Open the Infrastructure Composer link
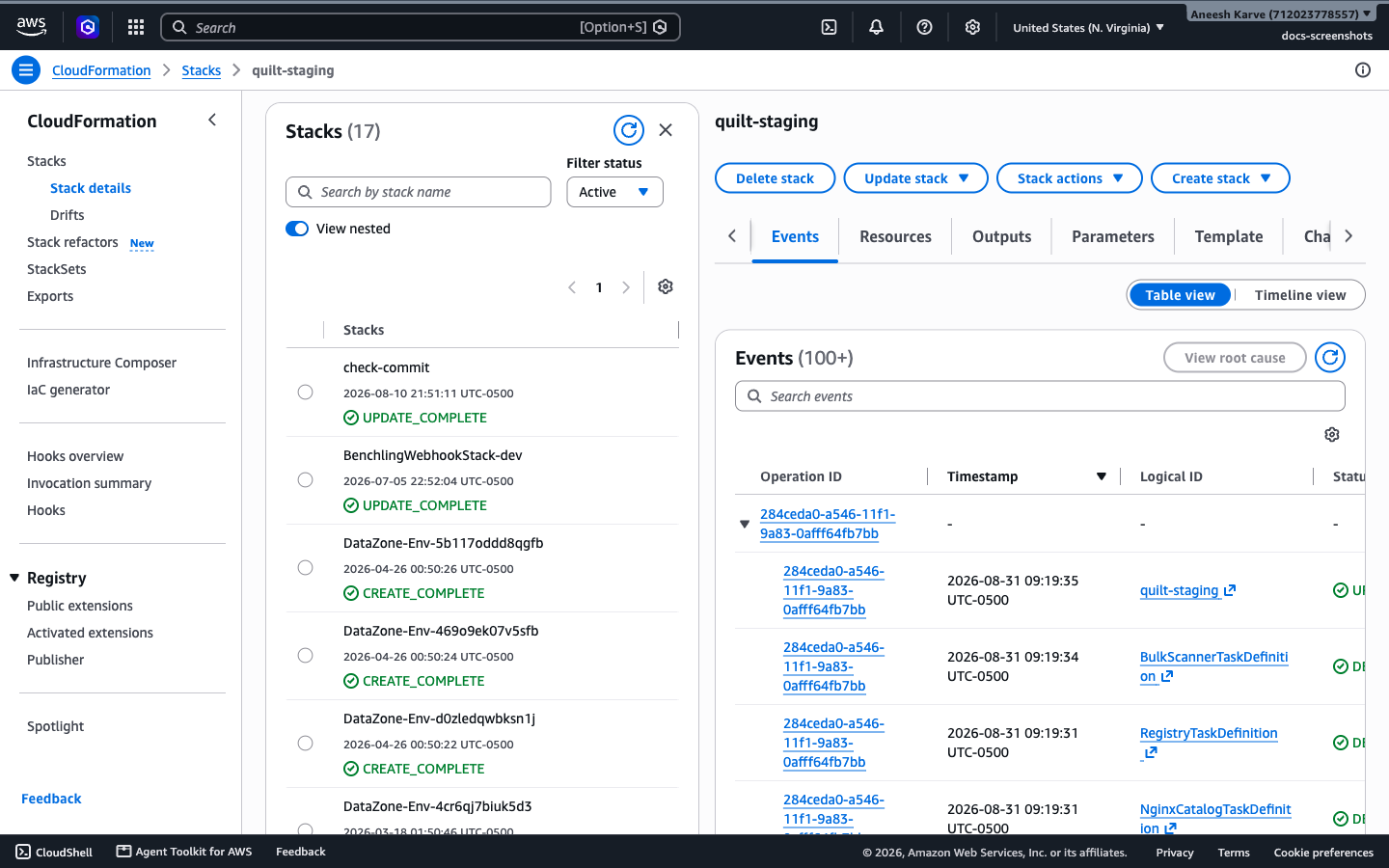Image resolution: width=1389 pixels, height=868 pixels. [101, 363]
